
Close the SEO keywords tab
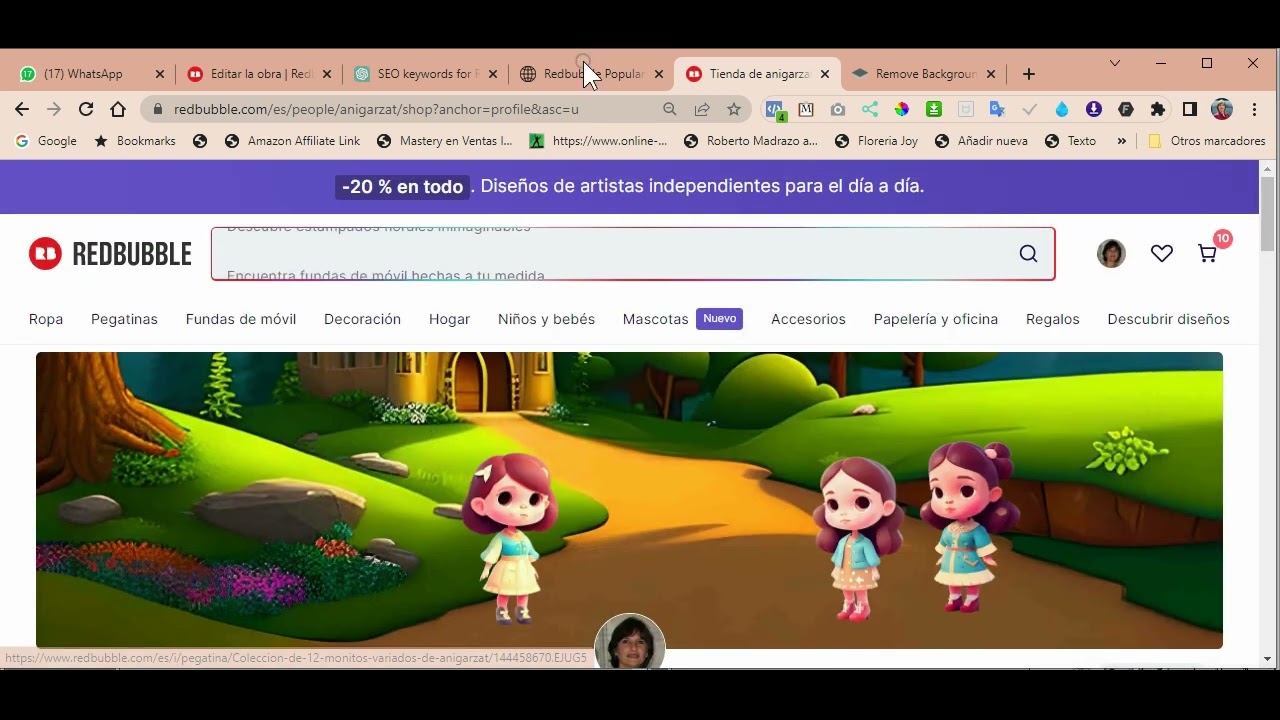coord(493,74)
